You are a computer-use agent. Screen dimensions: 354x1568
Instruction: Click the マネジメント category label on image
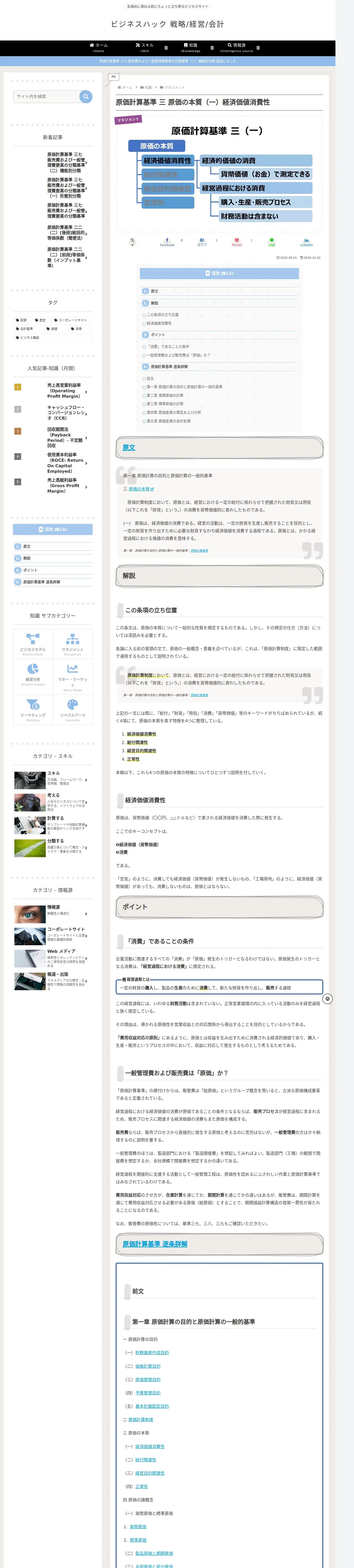point(128,119)
